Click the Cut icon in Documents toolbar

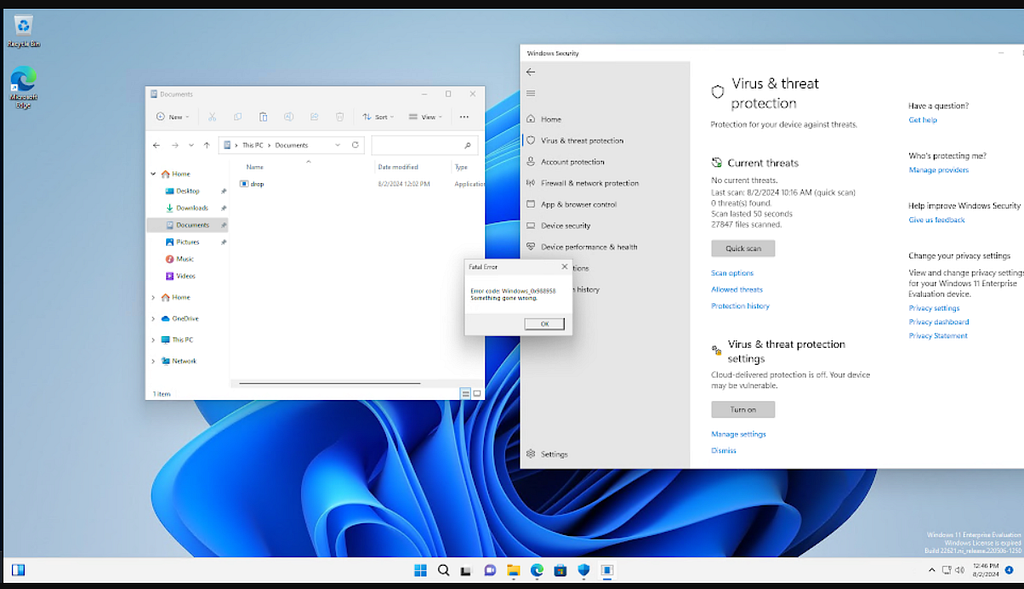coord(212,117)
